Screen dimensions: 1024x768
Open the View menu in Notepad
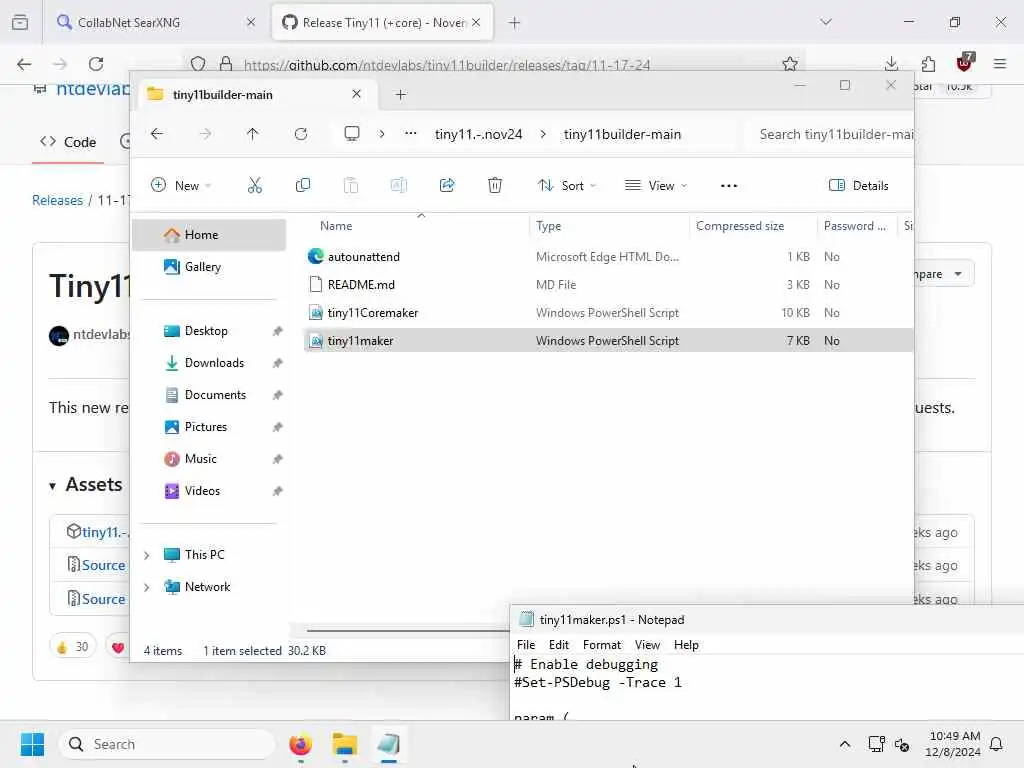coord(647,645)
